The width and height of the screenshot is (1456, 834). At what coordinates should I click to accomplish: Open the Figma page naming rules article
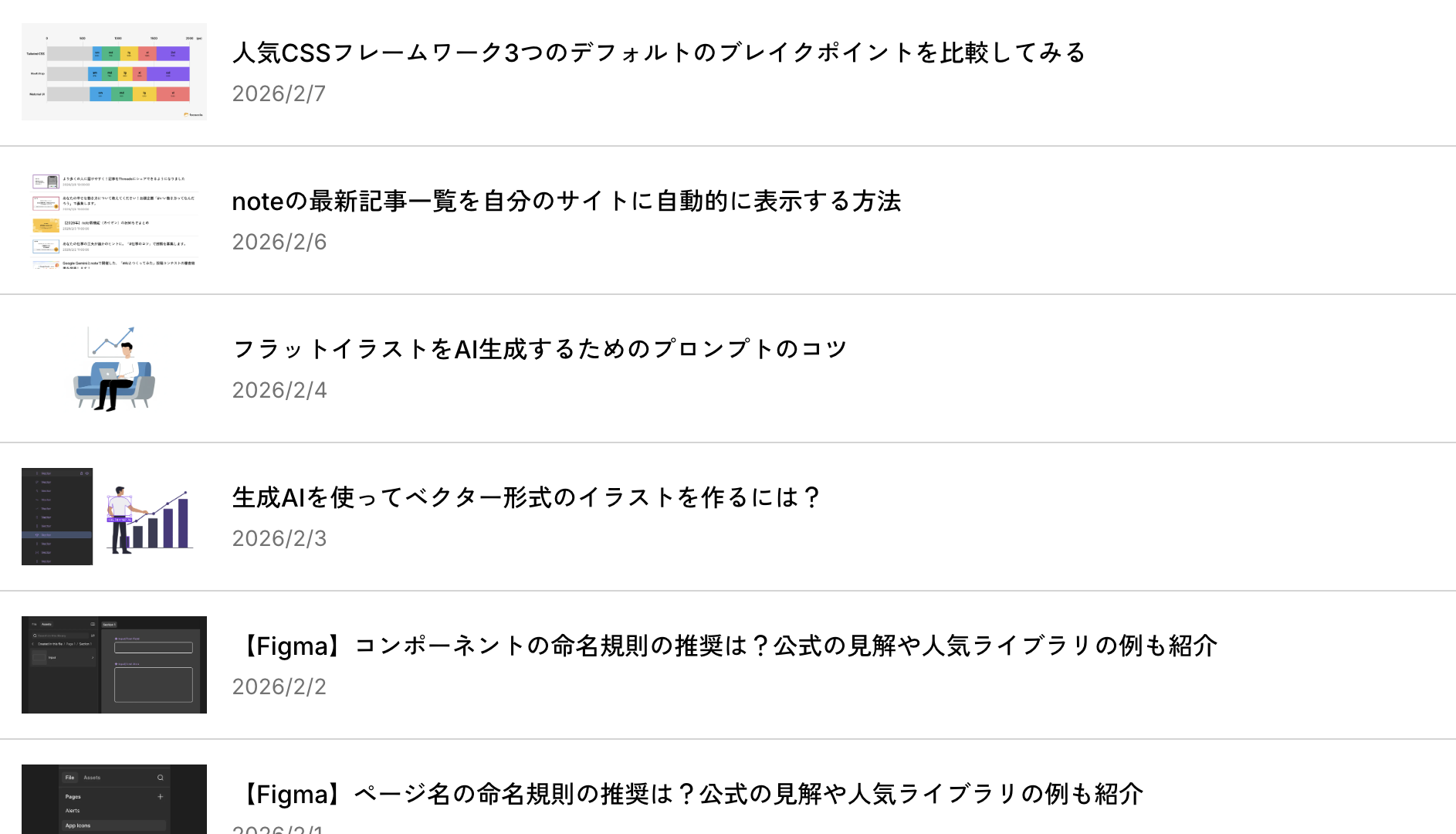688,794
